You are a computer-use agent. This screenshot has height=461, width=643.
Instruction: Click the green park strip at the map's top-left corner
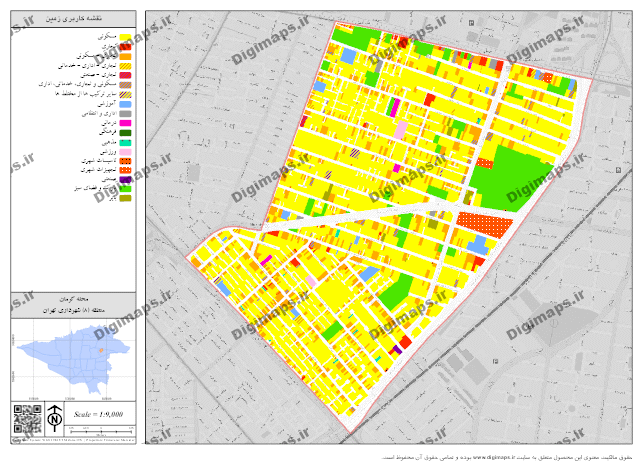pyautogui.click(x=356, y=38)
